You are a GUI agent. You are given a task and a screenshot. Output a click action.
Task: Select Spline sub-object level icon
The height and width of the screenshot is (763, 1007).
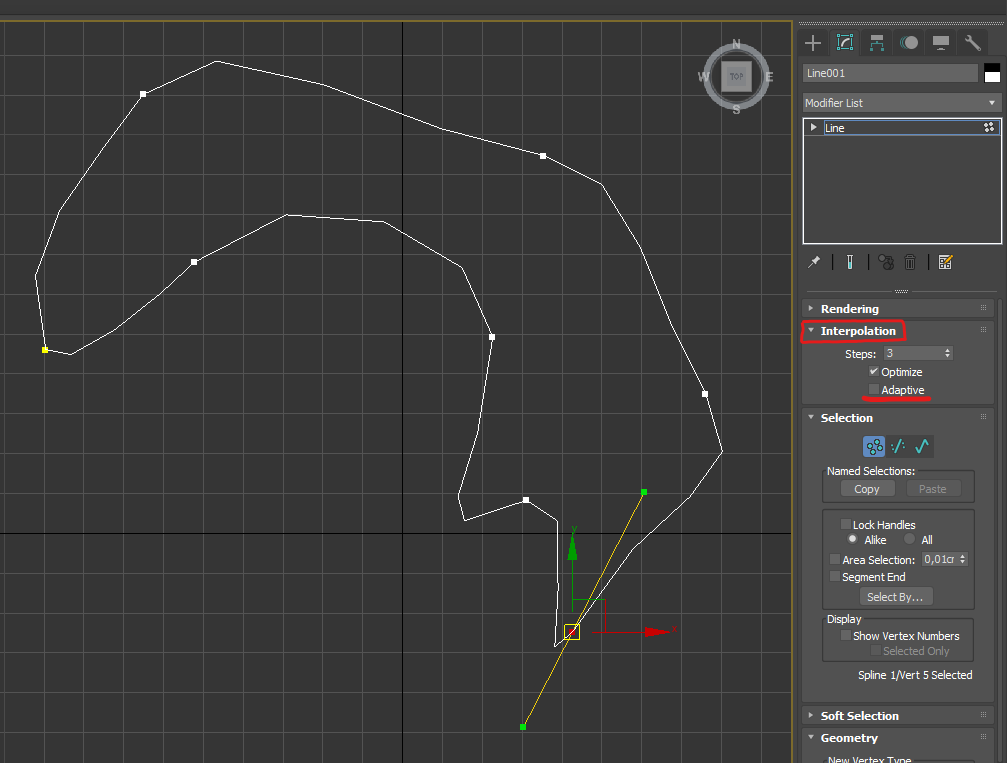(x=922, y=447)
